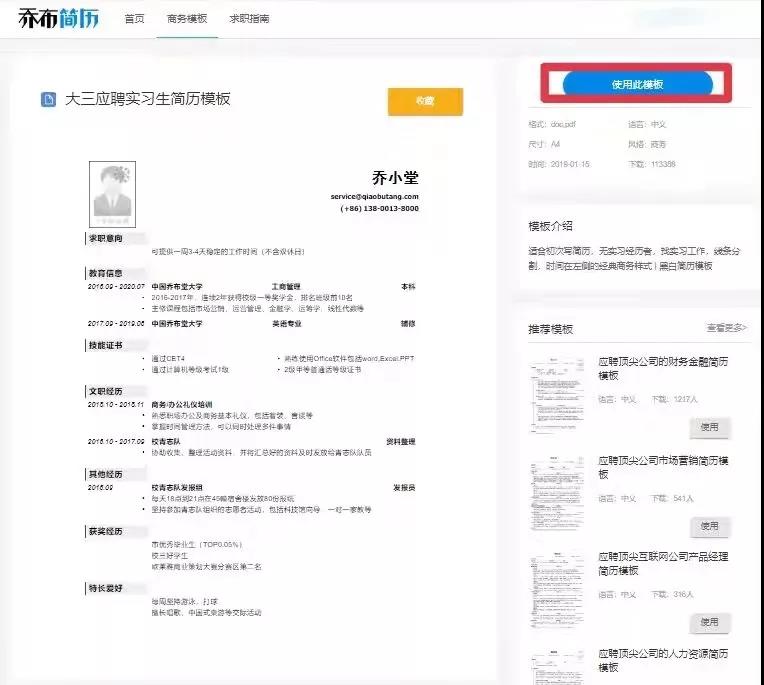The width and height of the screenshot is (764, 685).
Task: Open the 求职指南 navigation tab
Action: pyautogui.click(x=249, y=19)
